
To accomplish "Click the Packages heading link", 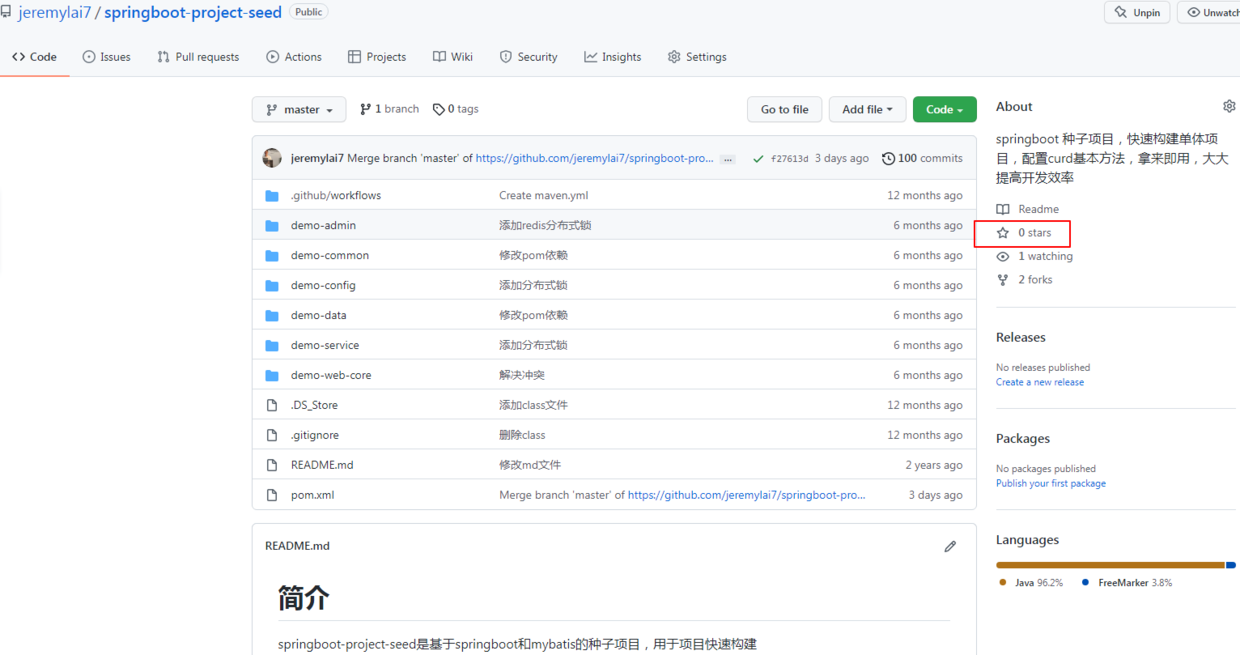I will pos(1023,438).
